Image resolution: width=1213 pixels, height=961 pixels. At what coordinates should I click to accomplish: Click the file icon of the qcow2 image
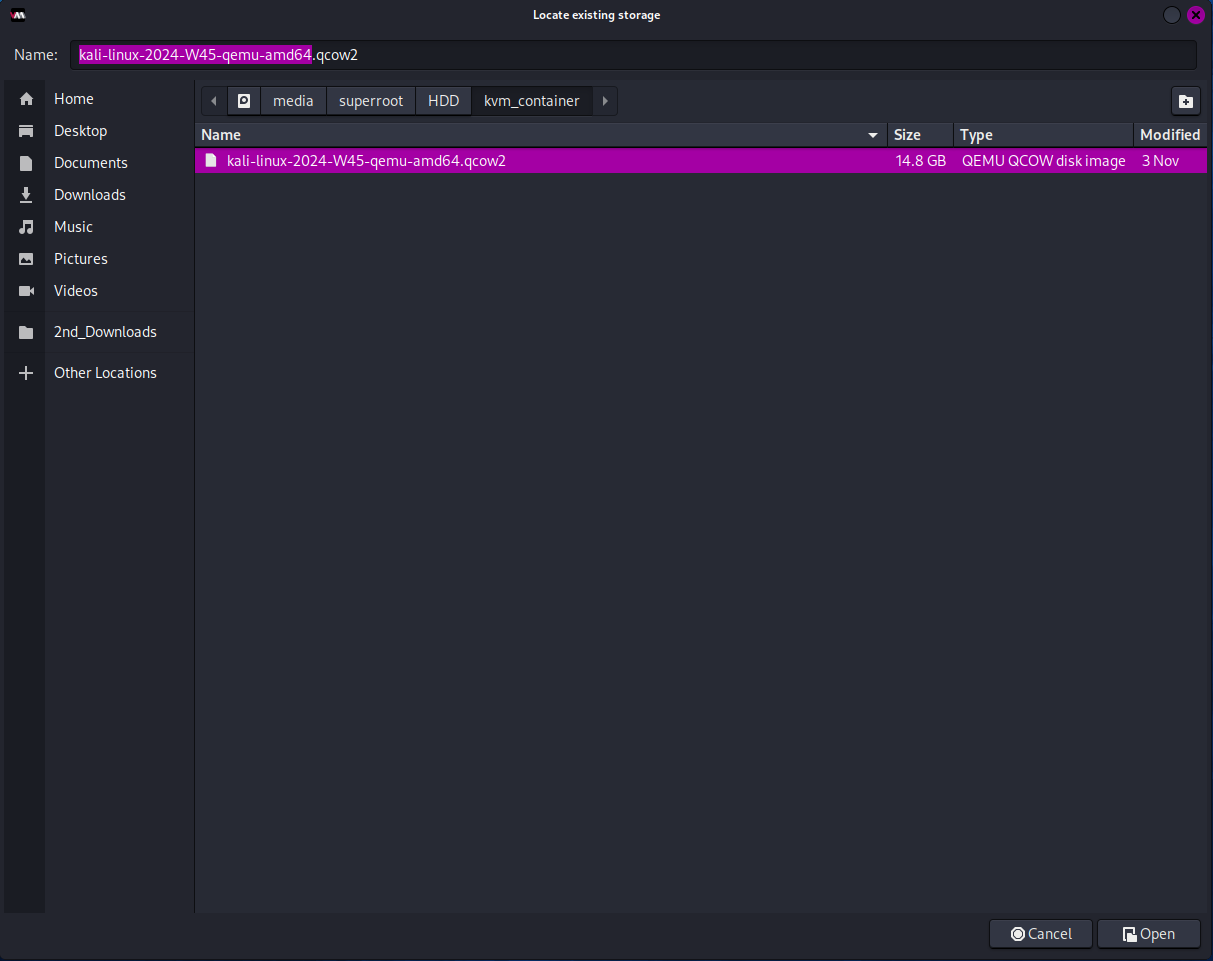click(x=210, y=160)
